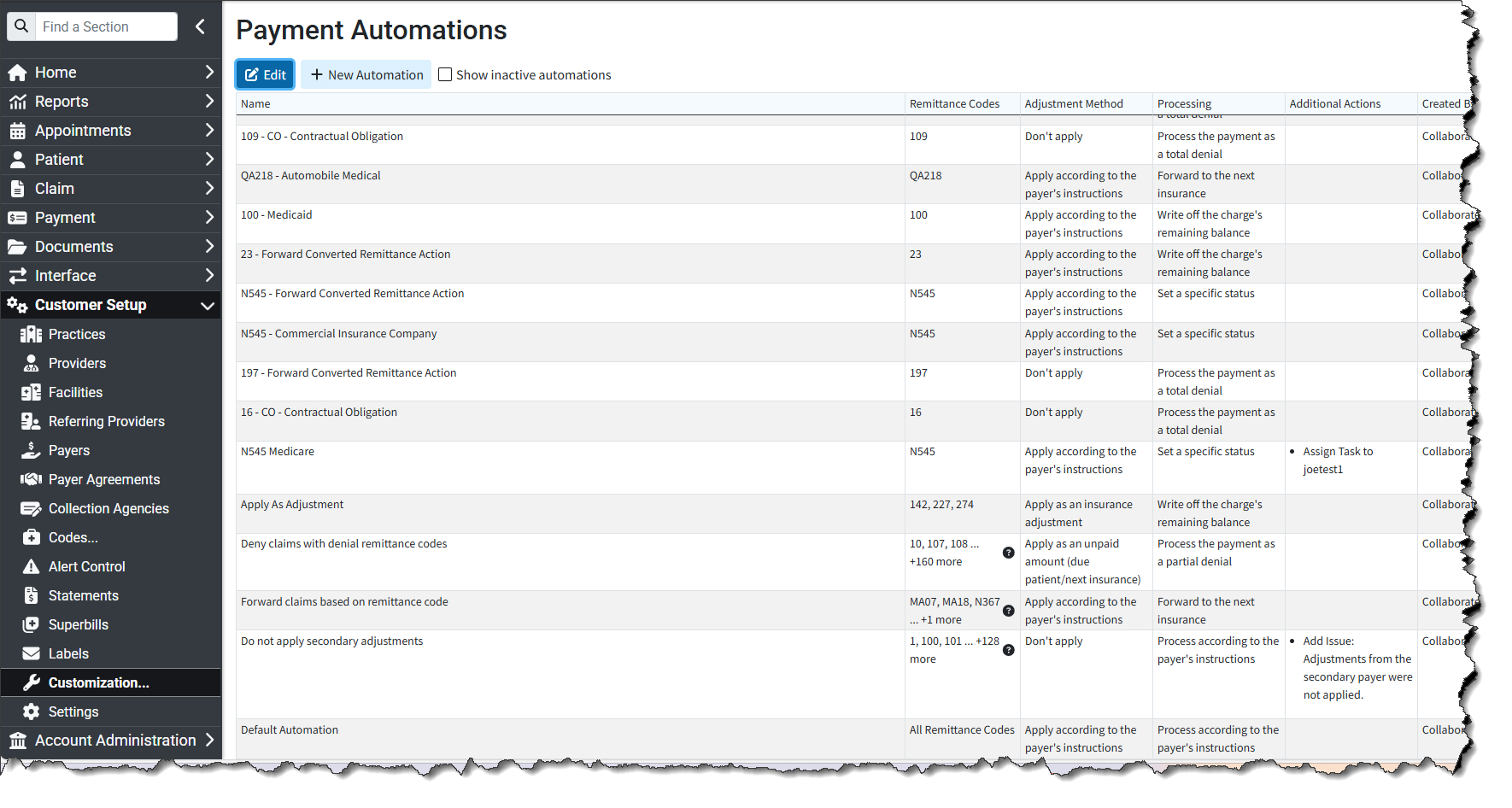Screen dimensions: 1512x808
Task: Click the Claim document icon
Action: 17,189
